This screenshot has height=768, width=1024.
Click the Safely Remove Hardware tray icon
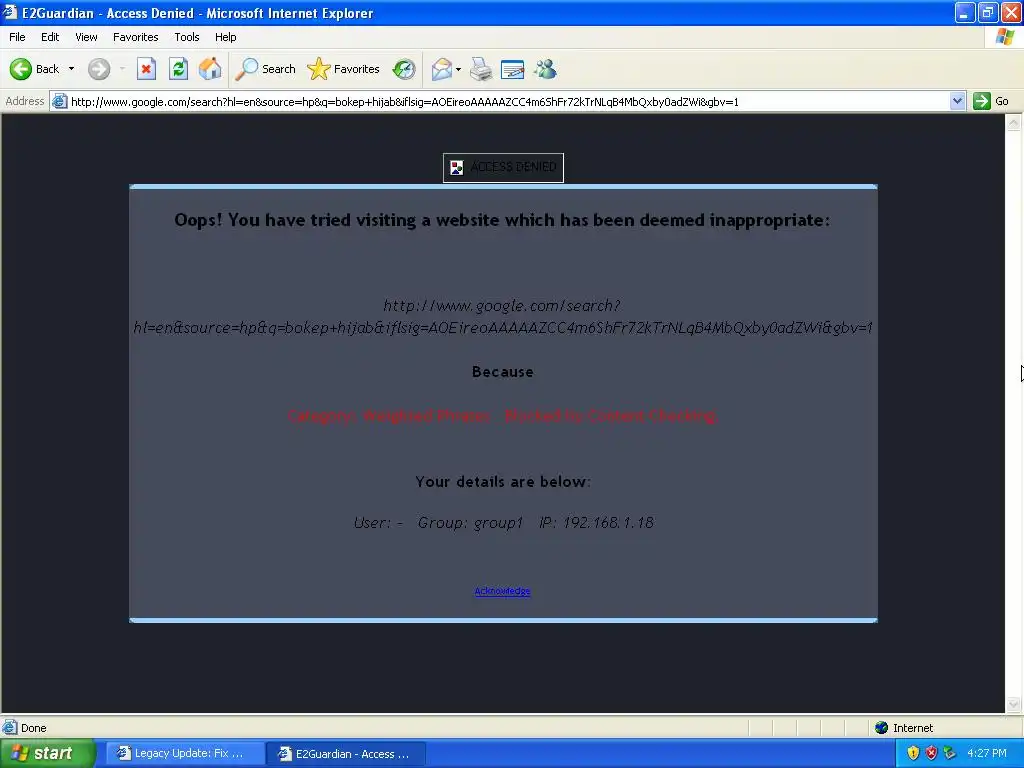click(949, 754)
